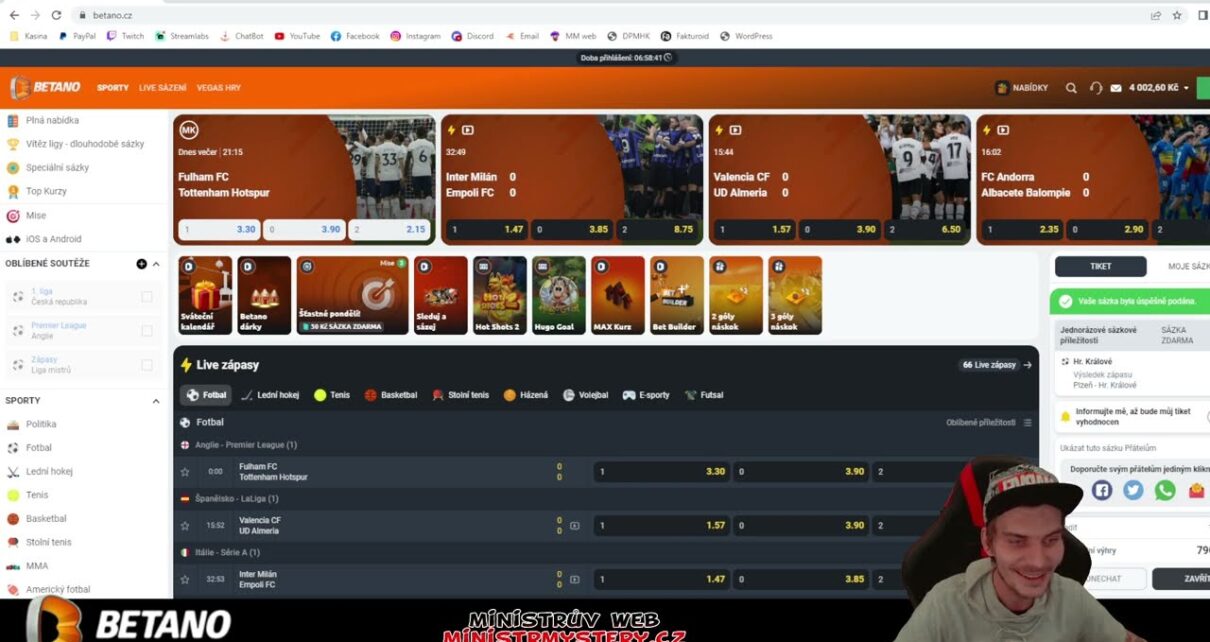Add a favorite competition with plus icon
1210x642 pixels.
[x=141, y=264]
